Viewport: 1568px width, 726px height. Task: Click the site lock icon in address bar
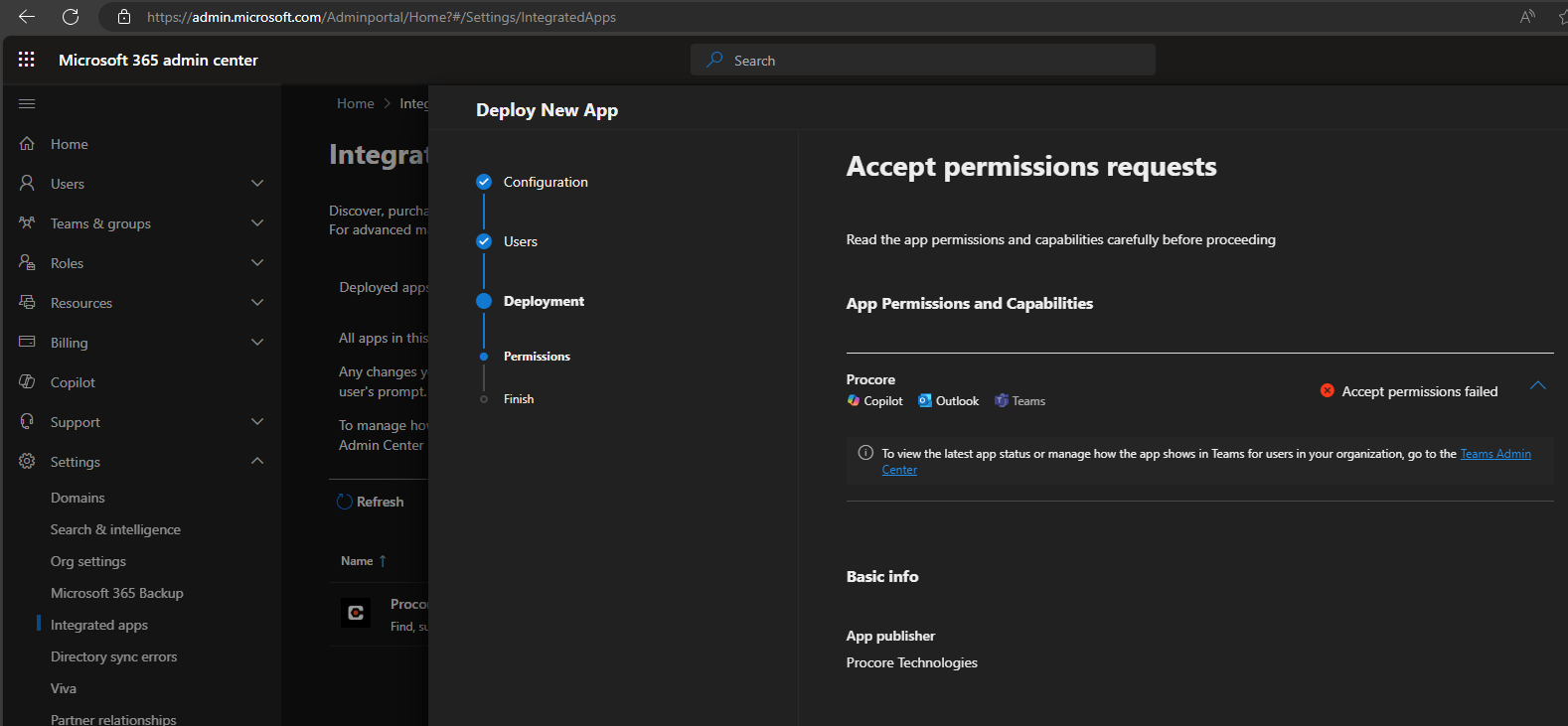(124, 17)
